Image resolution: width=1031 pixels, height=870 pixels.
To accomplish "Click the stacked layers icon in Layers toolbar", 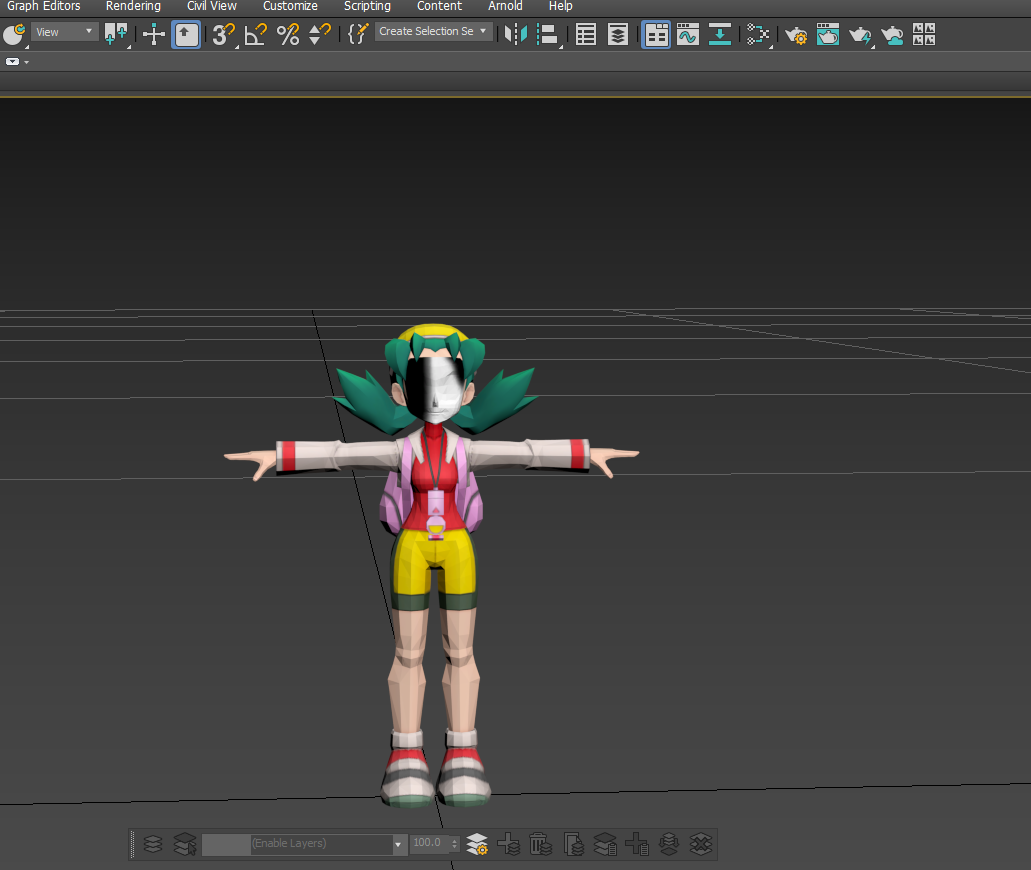I will [153, 844].
